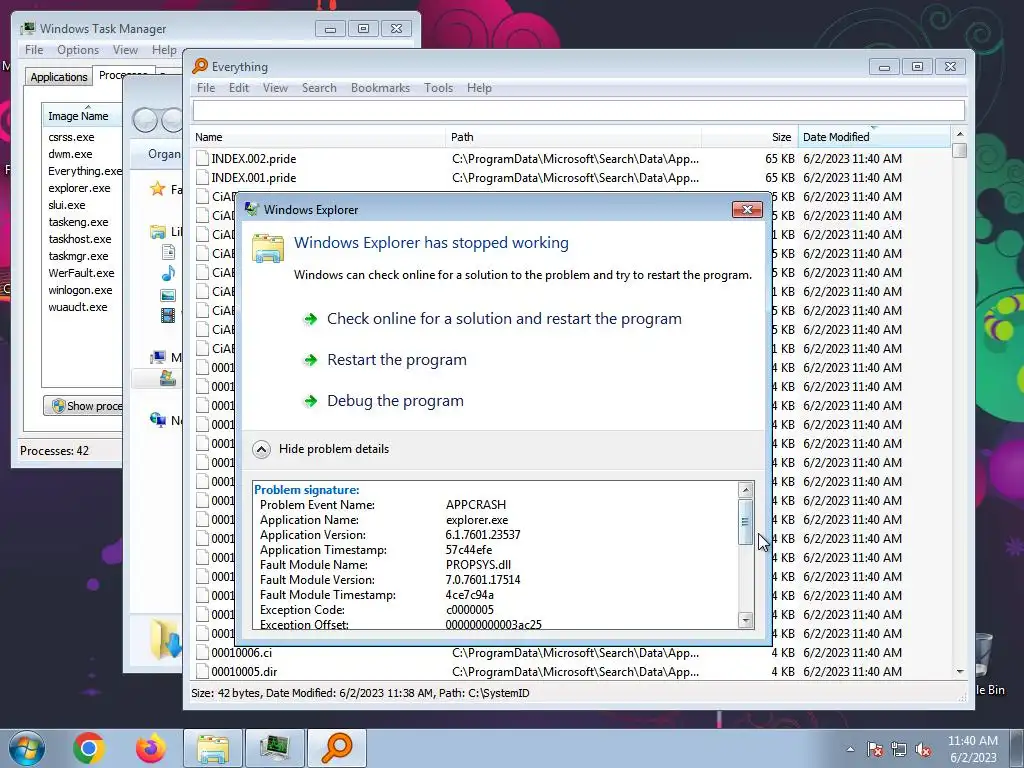Open the View menu in Everything
This screenshot has width=1024, height=768.
(x=275, y=88)
